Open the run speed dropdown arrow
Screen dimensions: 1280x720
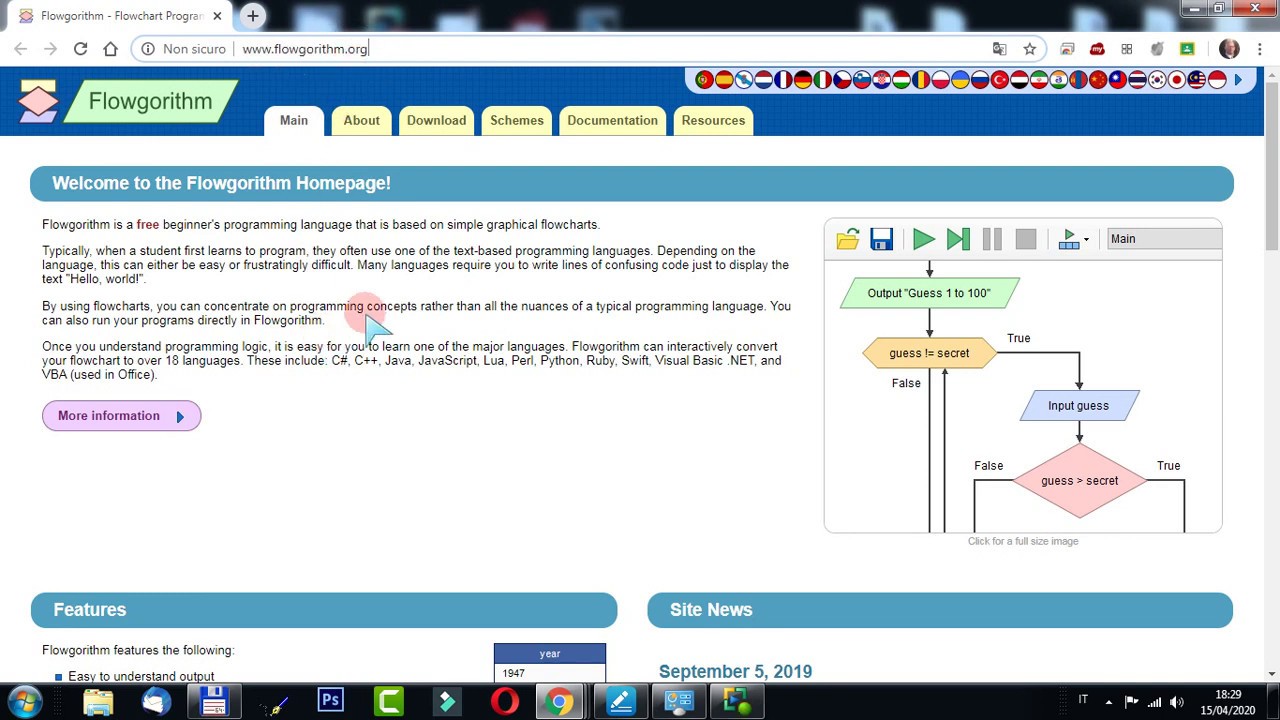[1086, 240]
